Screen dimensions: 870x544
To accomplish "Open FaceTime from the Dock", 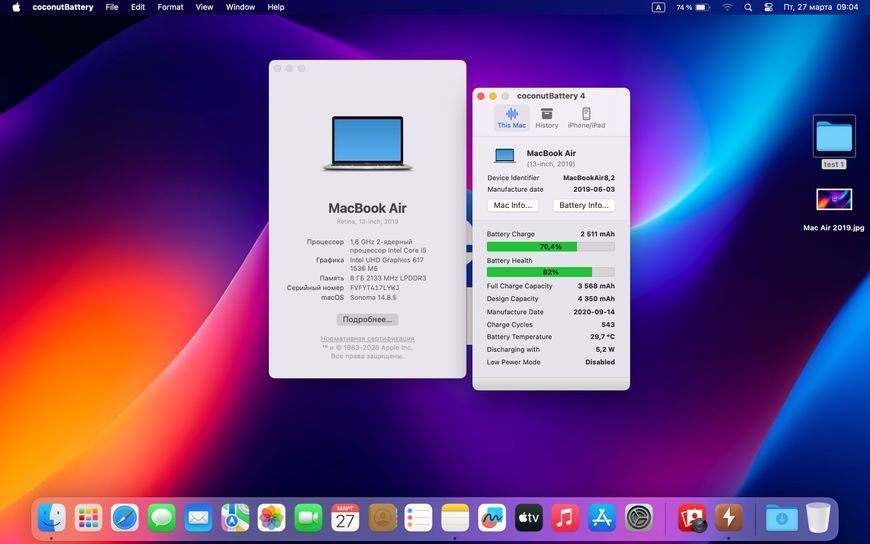I will pos(308,518).
